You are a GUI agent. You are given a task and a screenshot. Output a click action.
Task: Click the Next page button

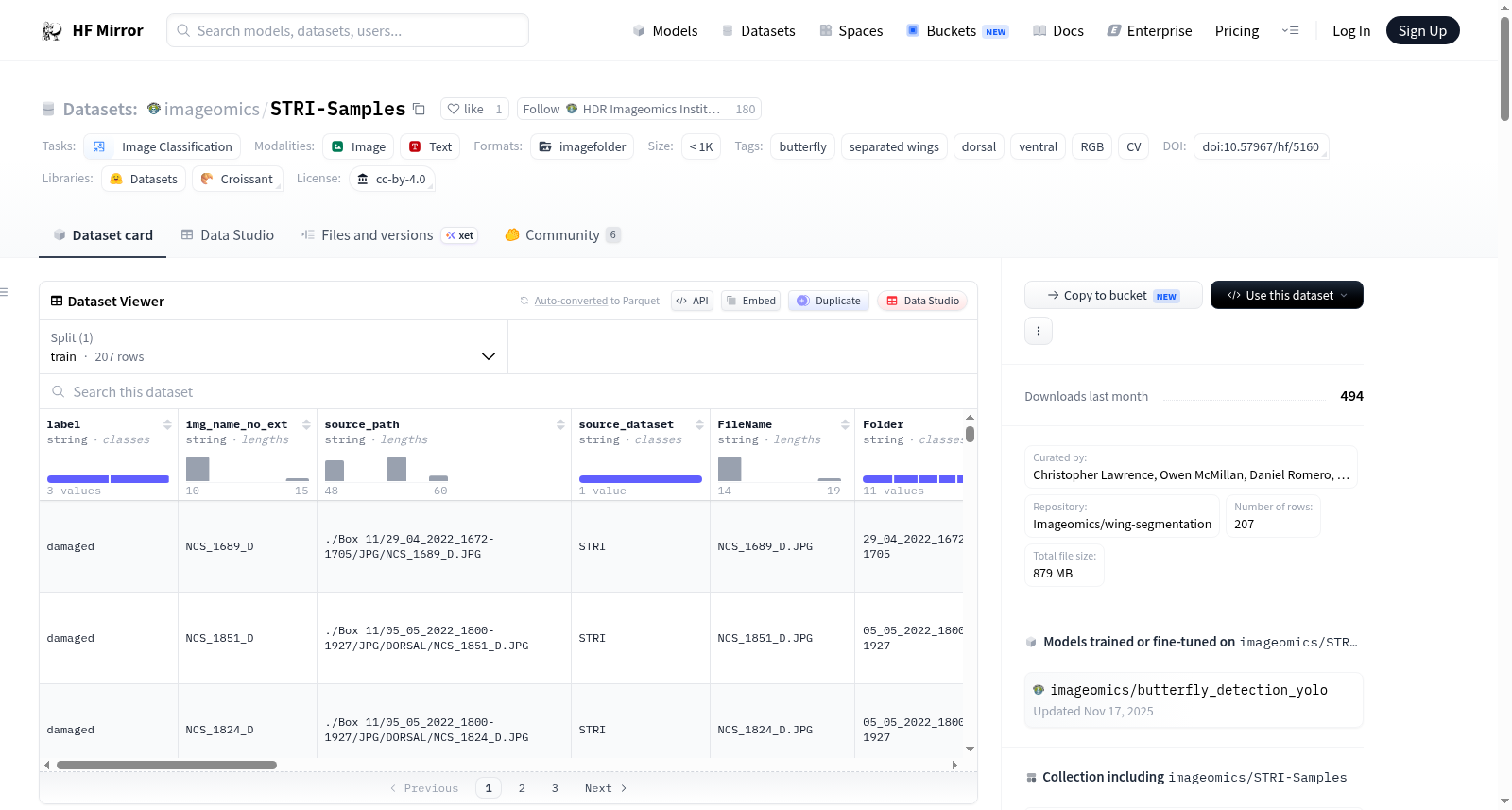606,788
